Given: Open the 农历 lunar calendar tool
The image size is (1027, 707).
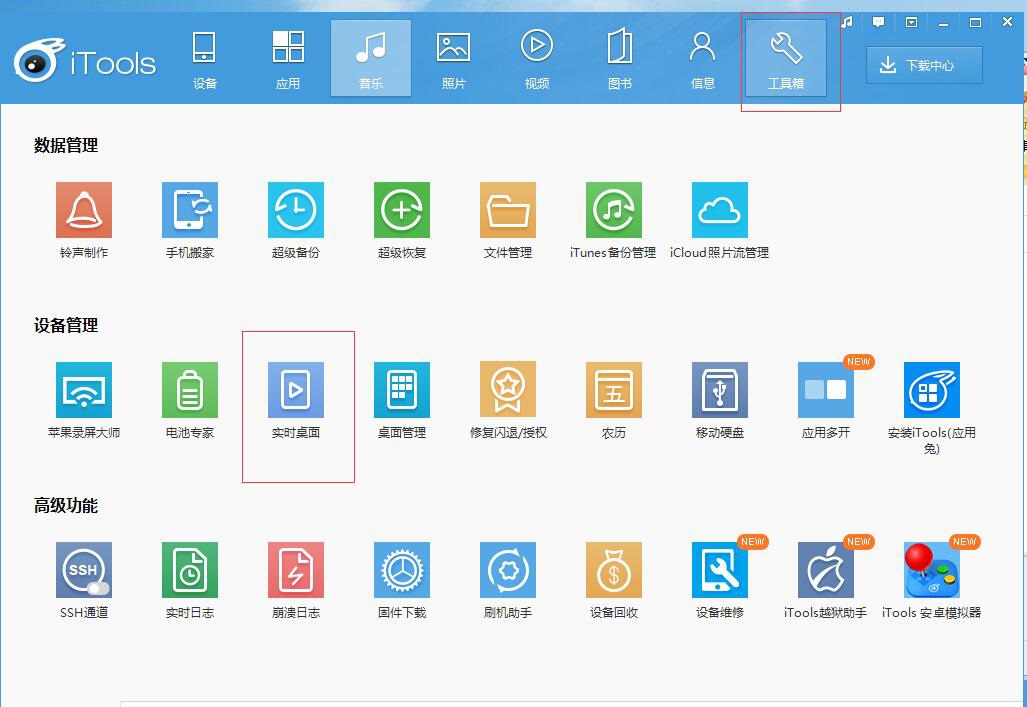Looking at the screenshot, I should [614, 390].
